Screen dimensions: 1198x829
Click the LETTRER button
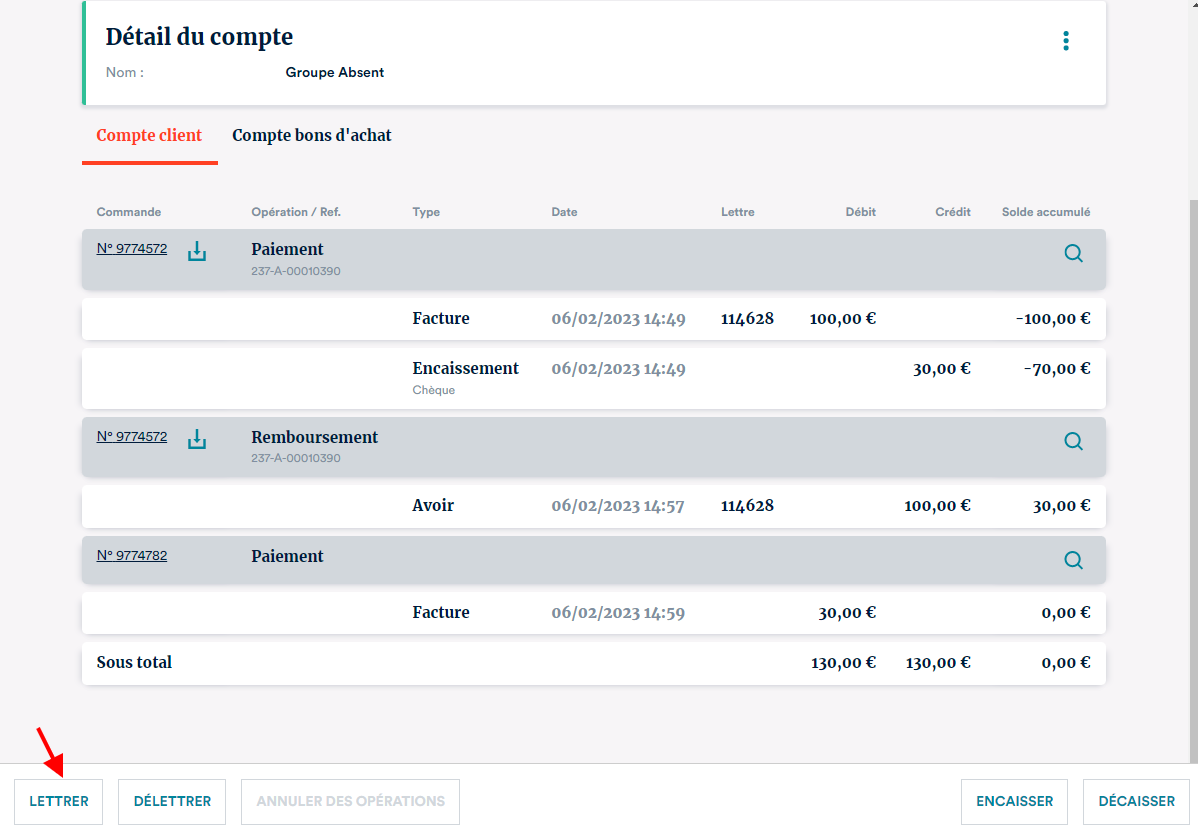point(59,801)
